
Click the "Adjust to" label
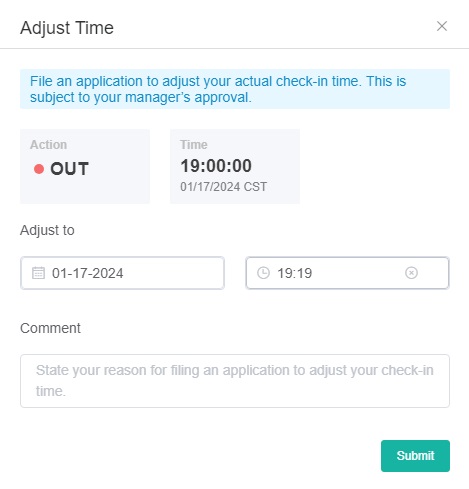47,230
